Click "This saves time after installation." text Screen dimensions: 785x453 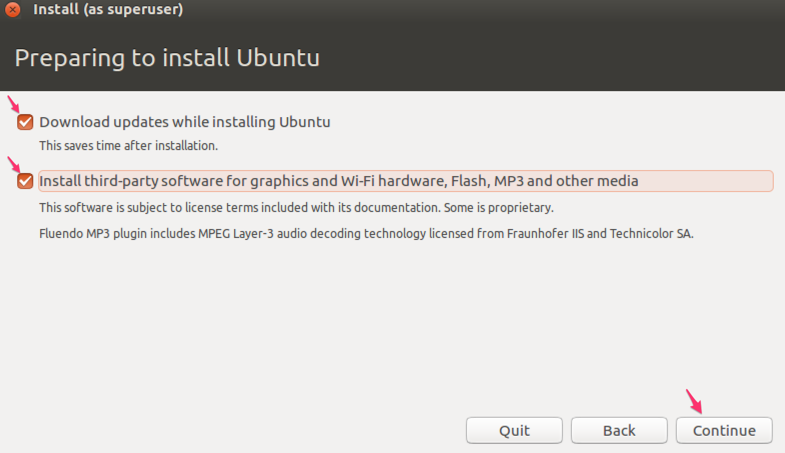pos(129,146)
